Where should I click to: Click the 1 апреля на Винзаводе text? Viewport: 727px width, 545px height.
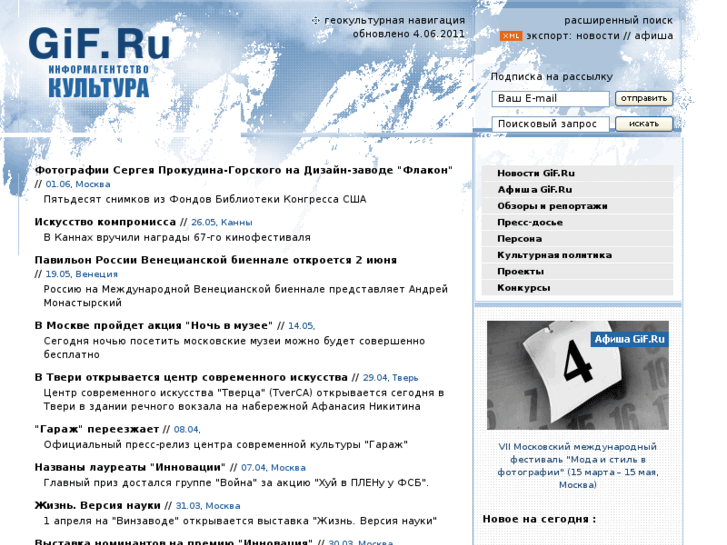(x=240, y=521)
